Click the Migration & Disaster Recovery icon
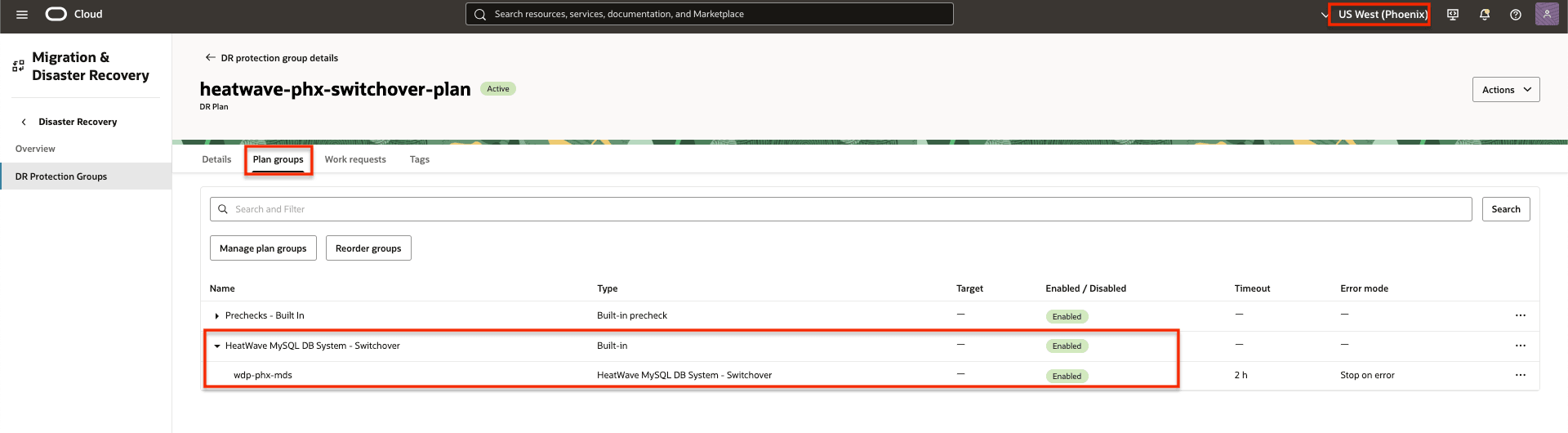The height and width of the screenshot is (433, 1568). (18, 66)
